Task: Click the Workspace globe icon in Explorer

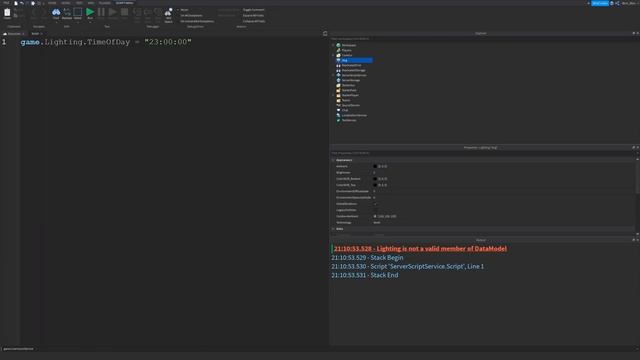Action: (338, 45)
